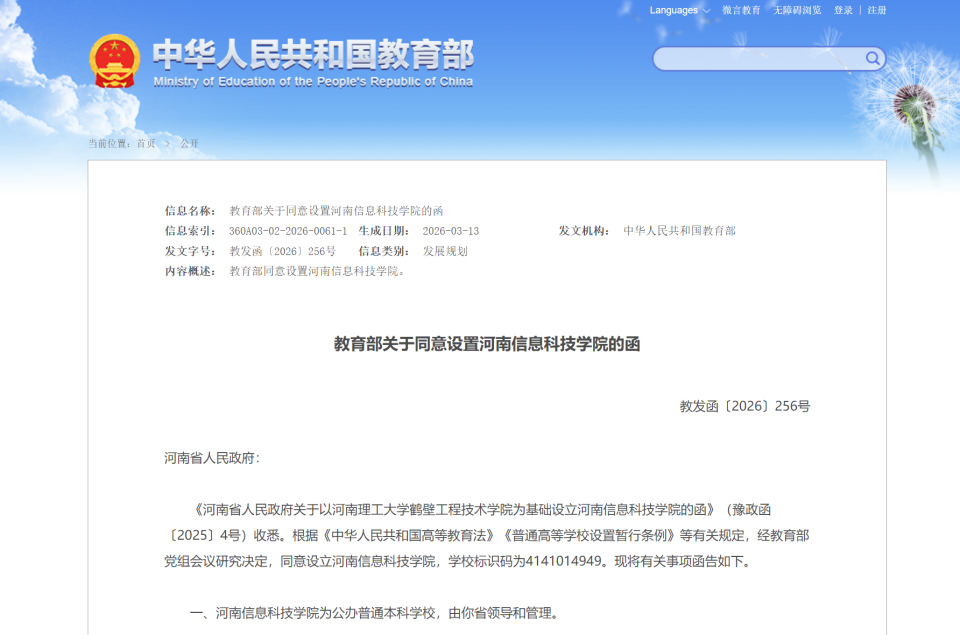
Task: Click the search magnifier icon
Action: tap(872, 59)
